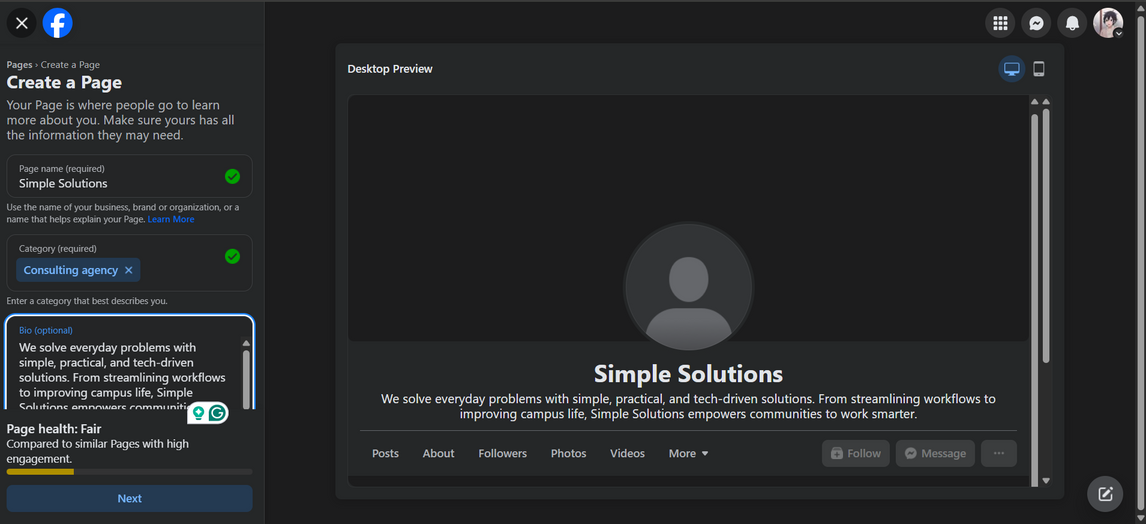1146x524 pixels.
Task: Click the Page name input field
Action: 115,183
